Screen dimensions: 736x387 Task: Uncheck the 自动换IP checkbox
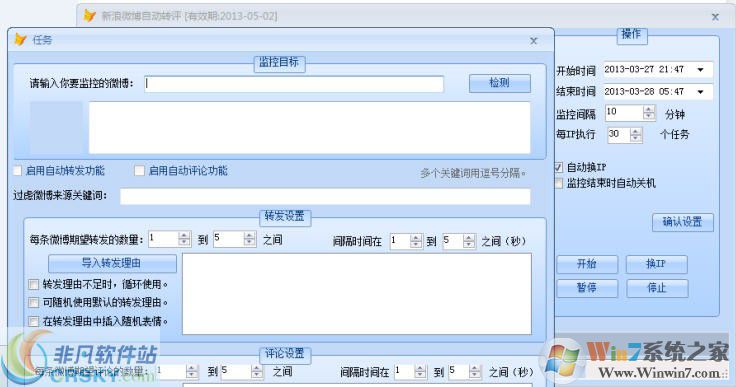[x=559, y=167]
